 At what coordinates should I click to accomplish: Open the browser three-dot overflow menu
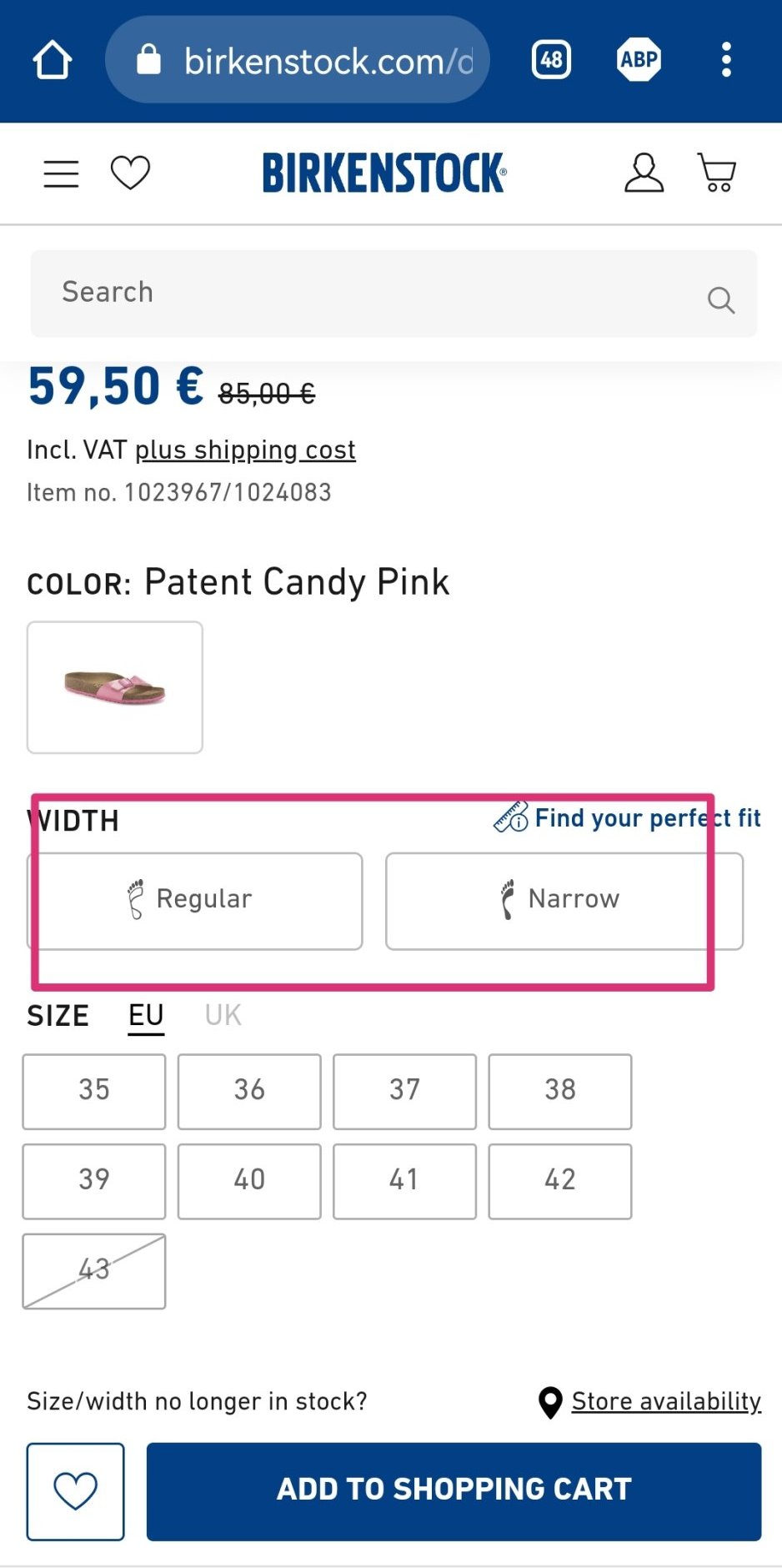point(726,60)
